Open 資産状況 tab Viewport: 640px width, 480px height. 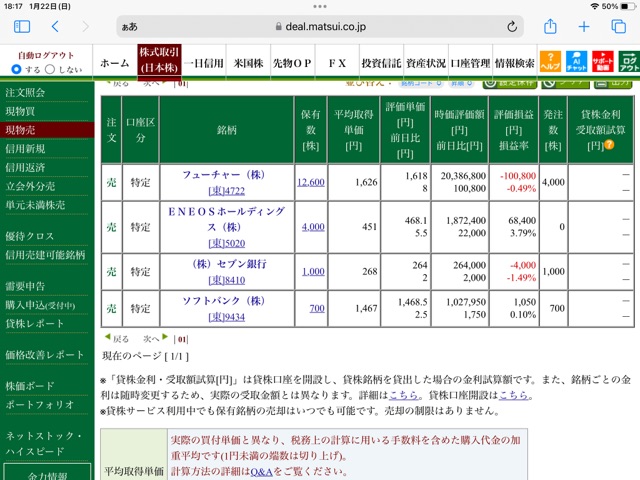(426, 63)
